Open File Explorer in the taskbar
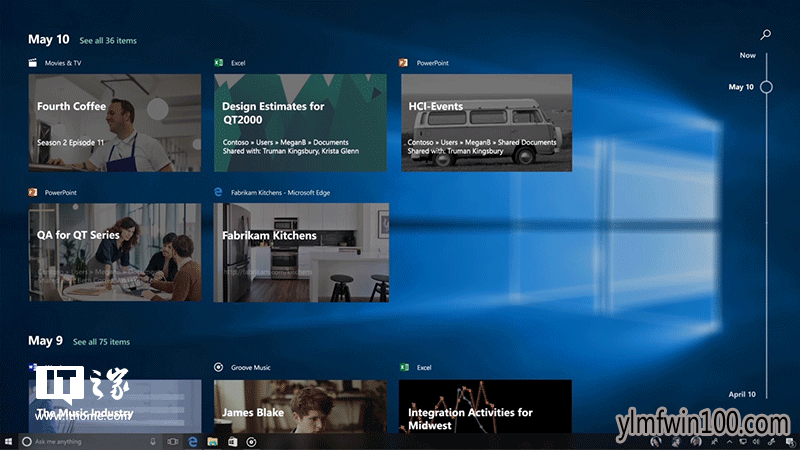This screenshot has width=800, height=450. point(213,442)
